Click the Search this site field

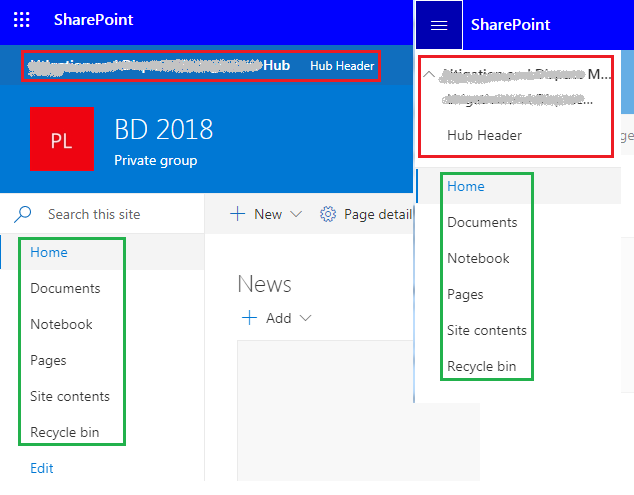pos(94,214)
